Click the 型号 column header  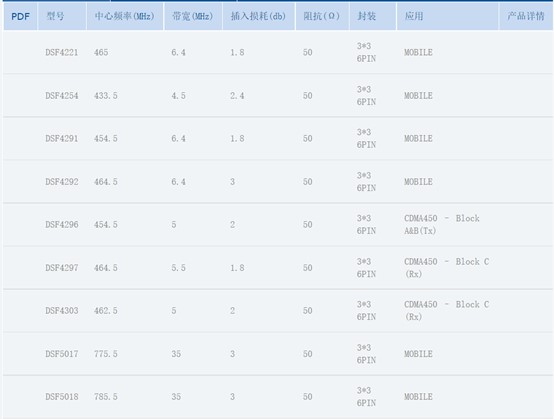(x=62, y=16)
